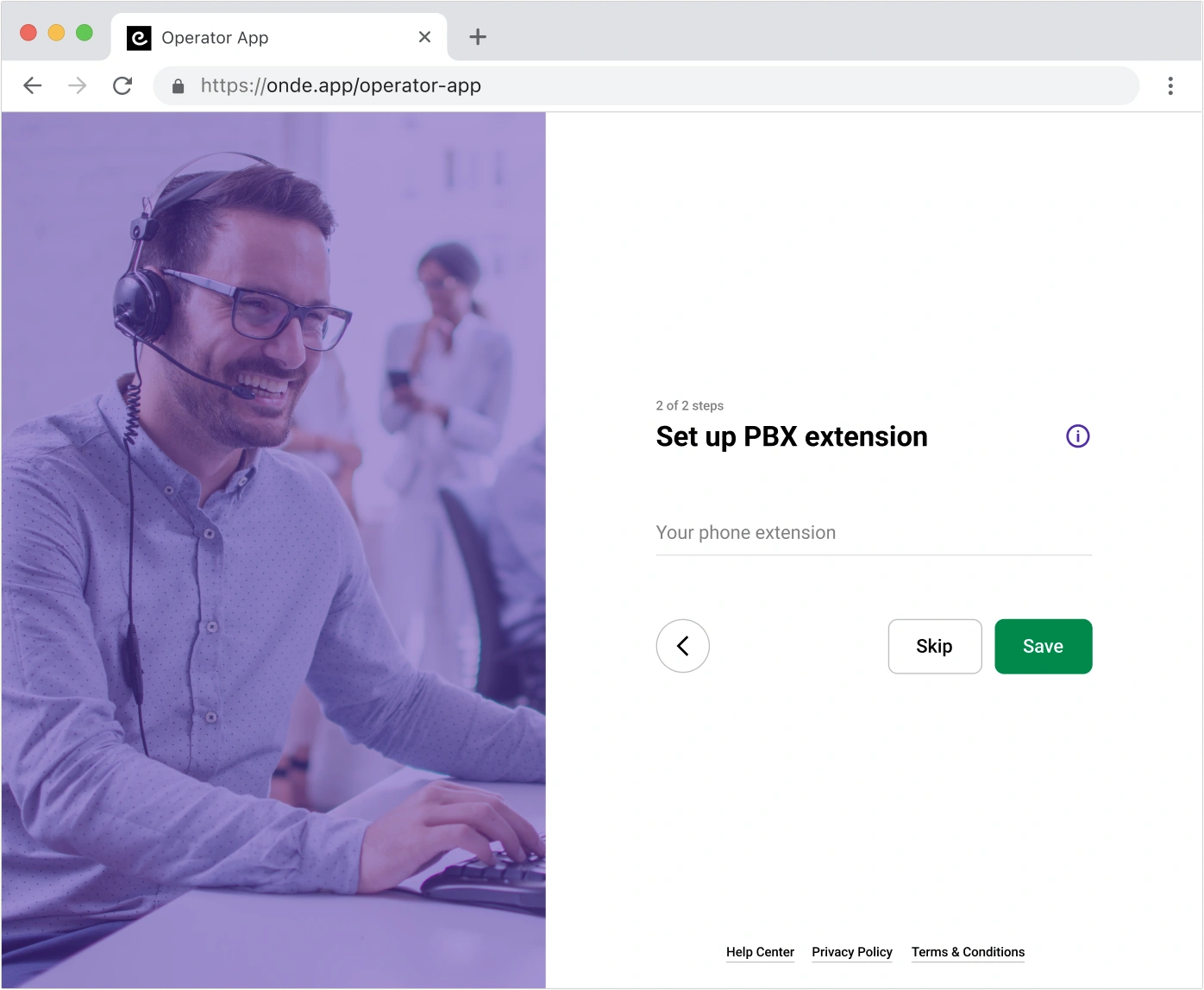
Task: Click the photo of the headset operator
Action: click(273, 550)
